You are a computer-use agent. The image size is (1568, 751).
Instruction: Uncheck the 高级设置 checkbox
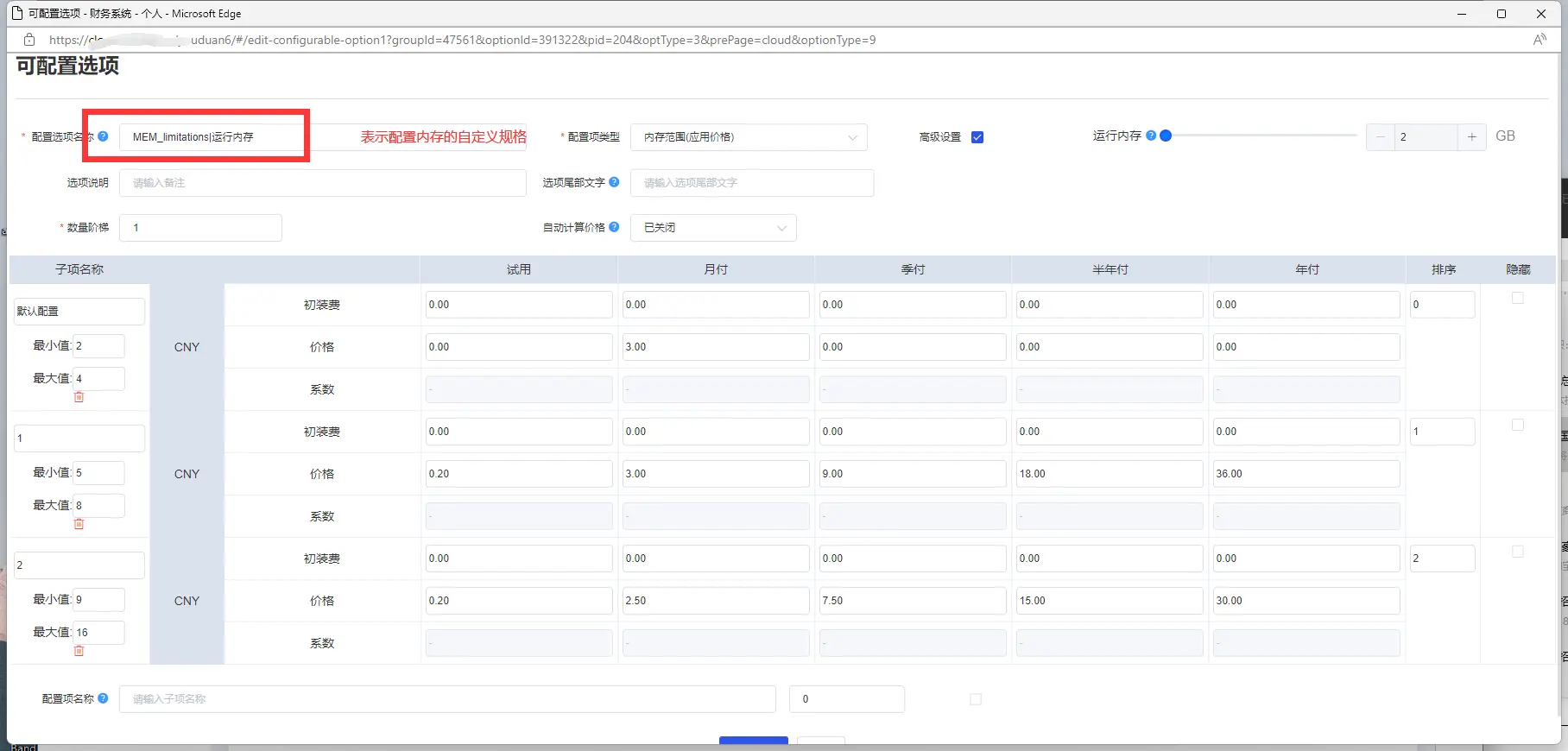click(977, 137)
